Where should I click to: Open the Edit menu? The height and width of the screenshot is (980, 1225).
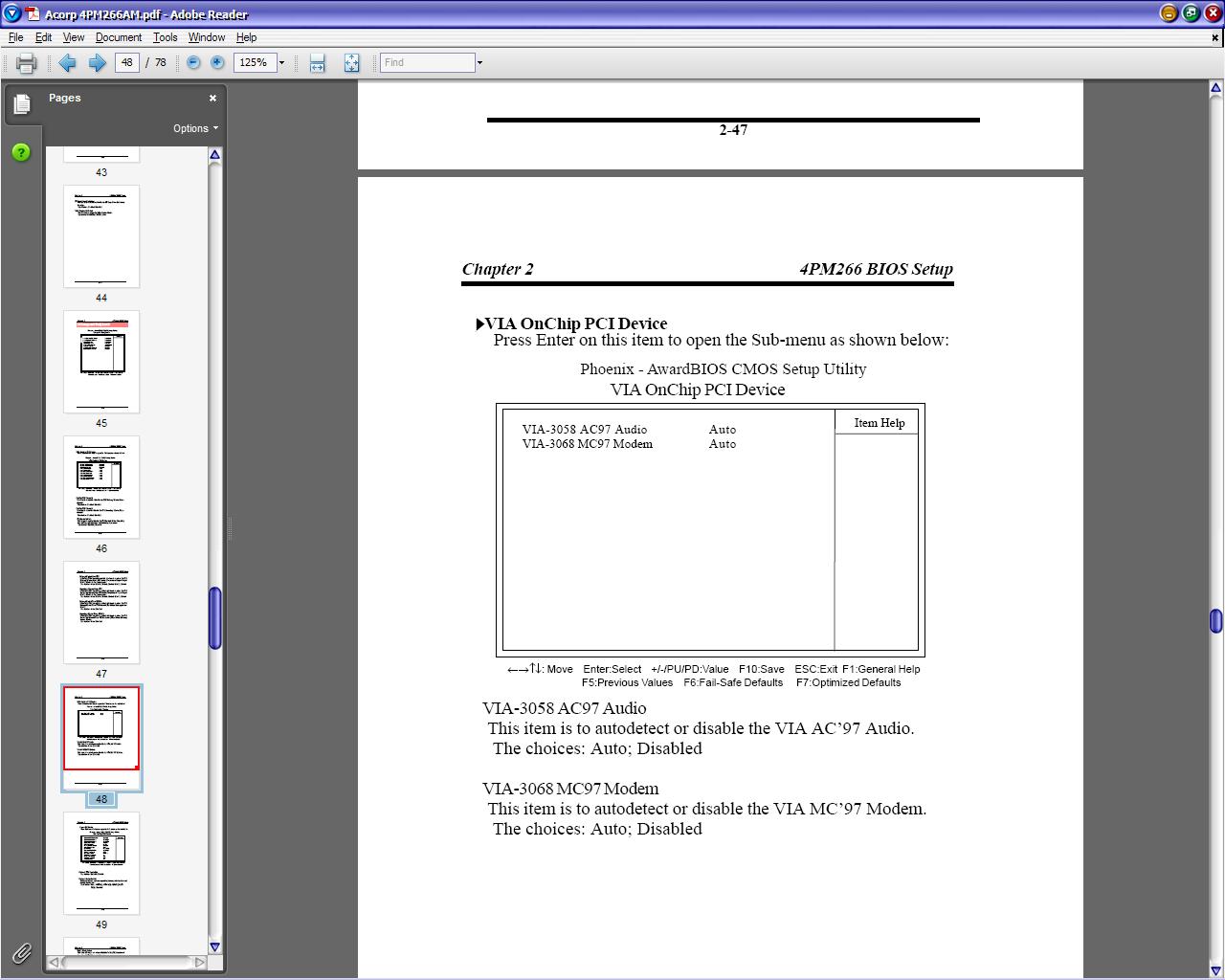point(44,37)
